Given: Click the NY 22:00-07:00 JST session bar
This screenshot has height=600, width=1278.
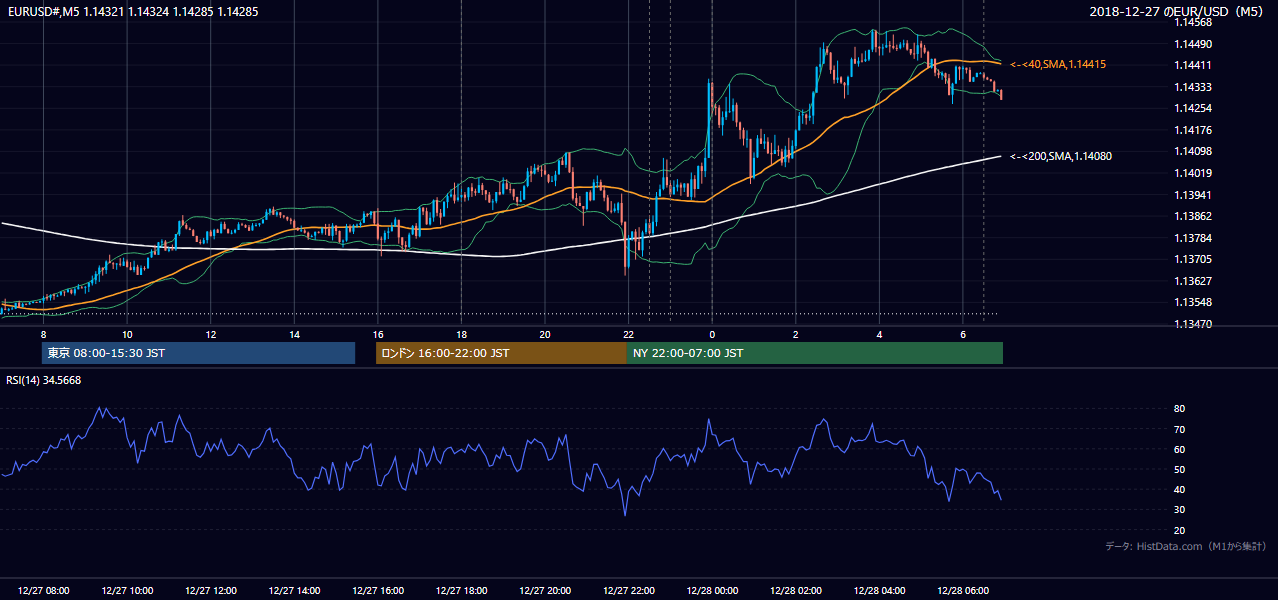Looking at the screenshot, I should tap(815, 353).
